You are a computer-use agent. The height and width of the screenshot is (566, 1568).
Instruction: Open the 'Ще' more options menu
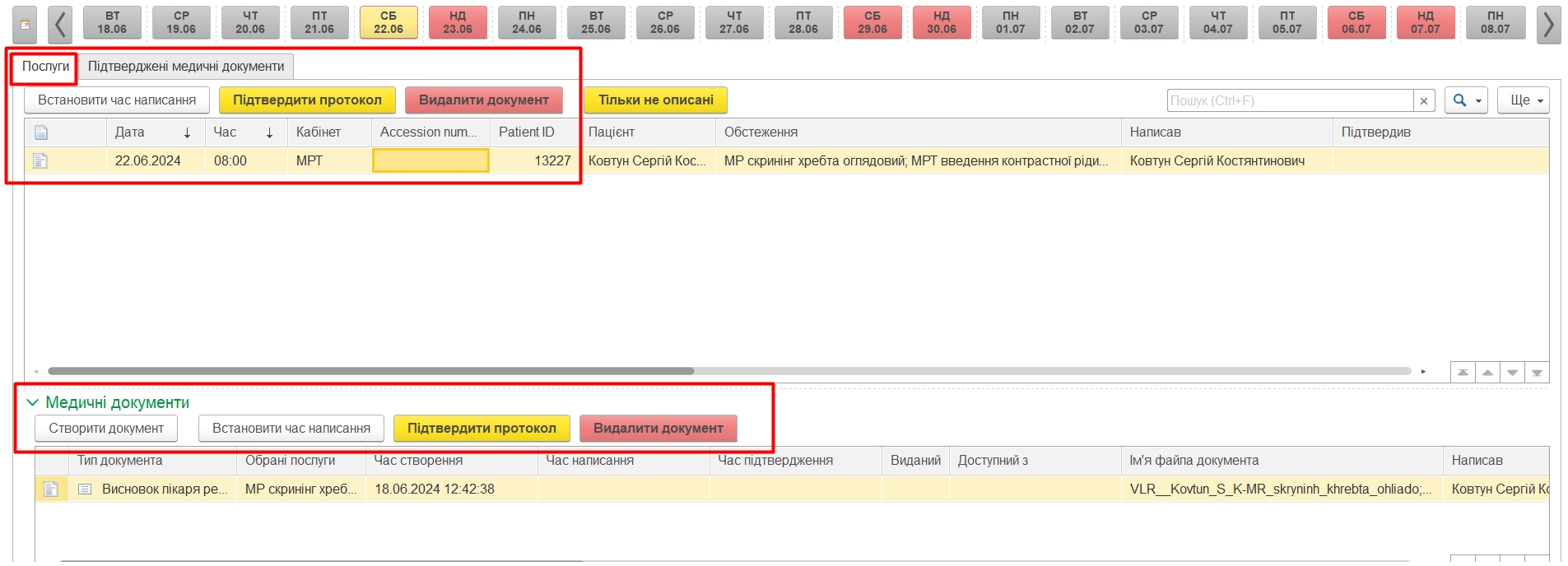click(x=1523, y=100)
